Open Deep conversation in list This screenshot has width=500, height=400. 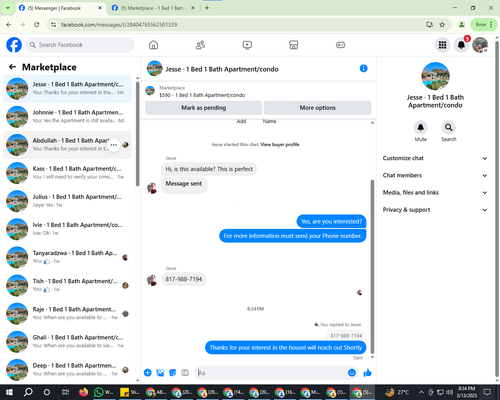click(x=67, y=370)
